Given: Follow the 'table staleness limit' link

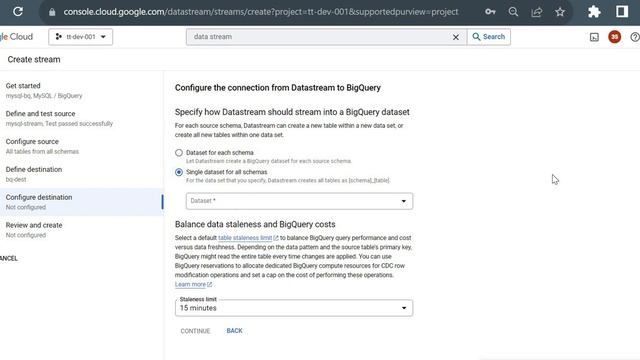Looking at the screenshot, I should (245, 238).
